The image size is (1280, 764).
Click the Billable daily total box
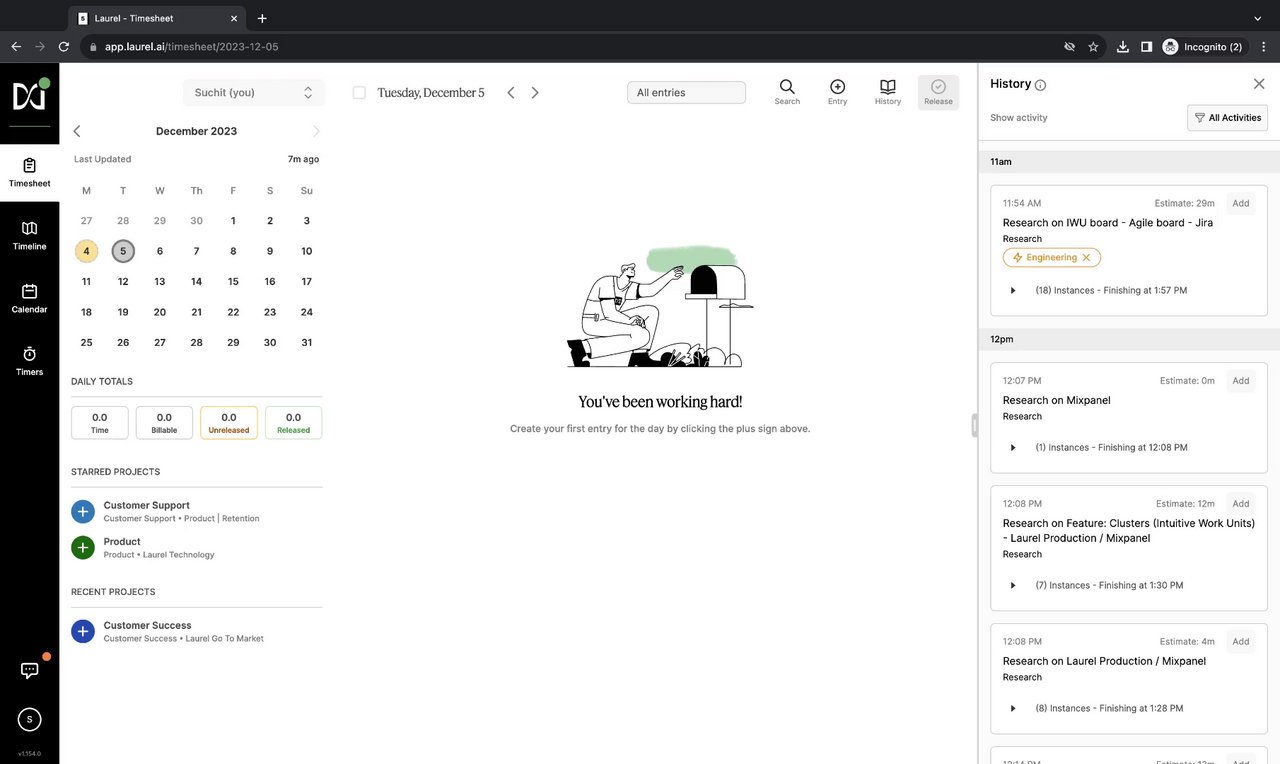pos(164,422)
